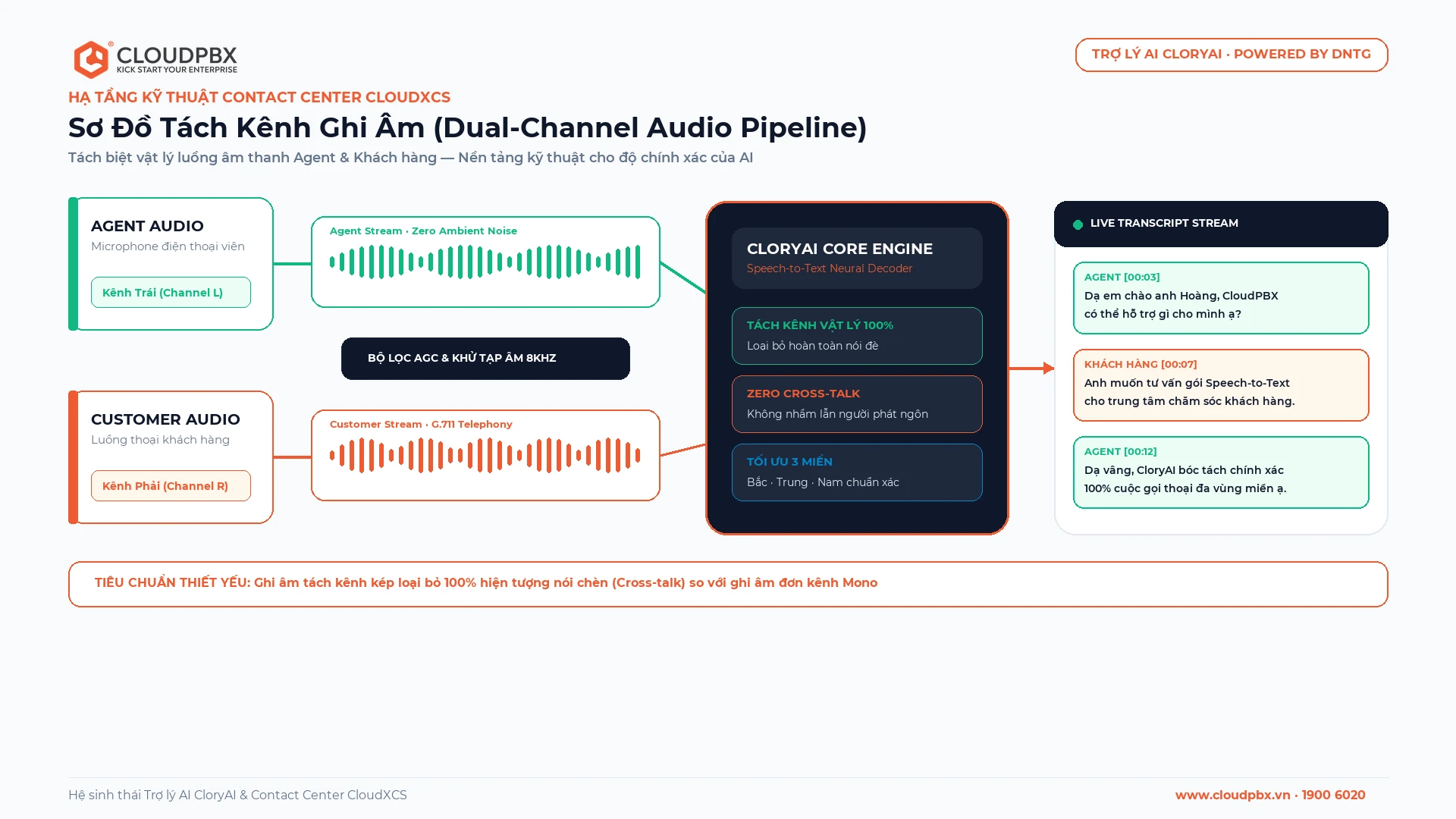This screenshot has height=819, width=1456.
Task: Click the Microphone điện thoại viên text
Action: pos(168,246)
